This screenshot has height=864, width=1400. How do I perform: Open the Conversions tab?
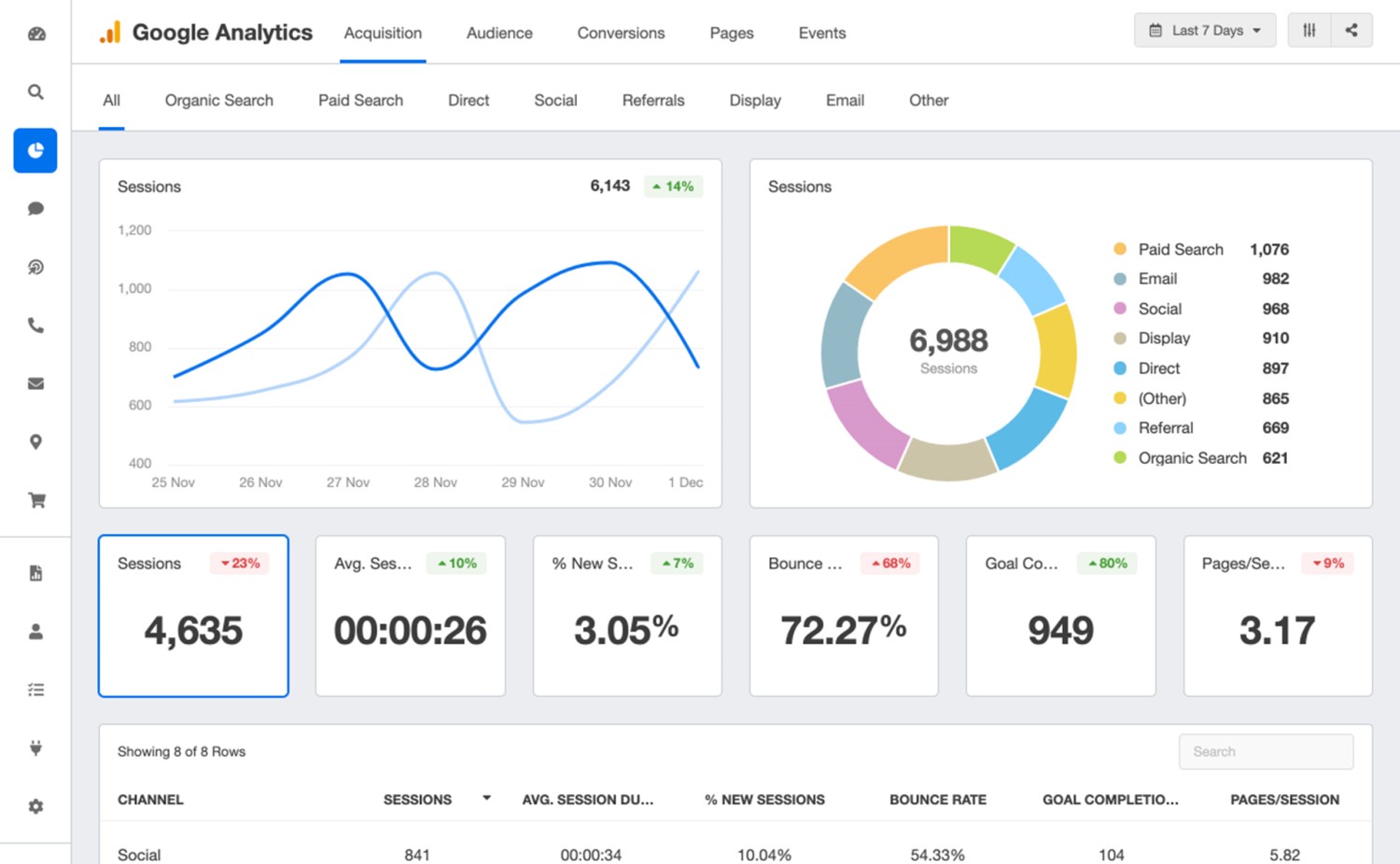click(x=621, y=33)
